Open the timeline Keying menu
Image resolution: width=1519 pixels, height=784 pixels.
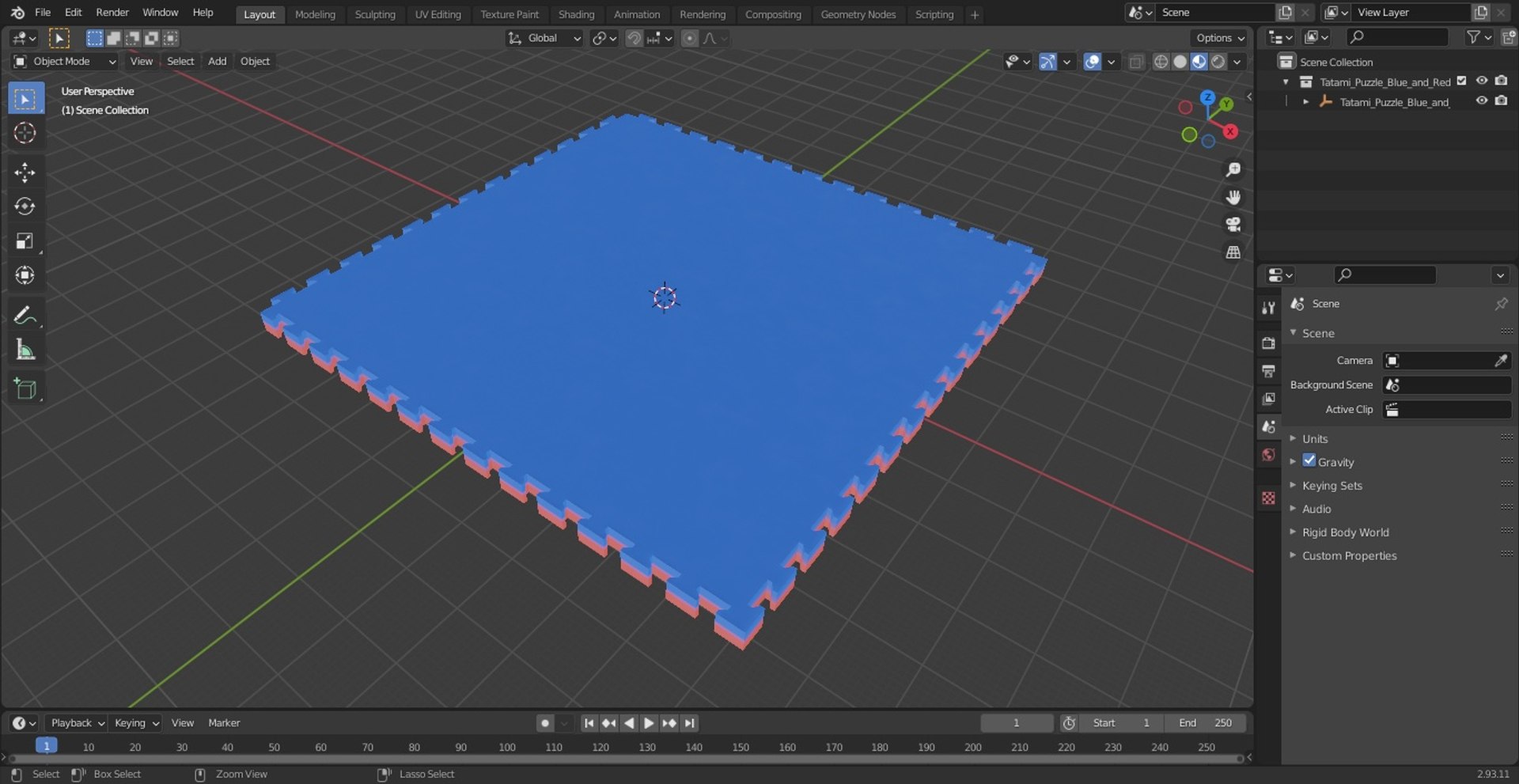[x=136, y=723]
